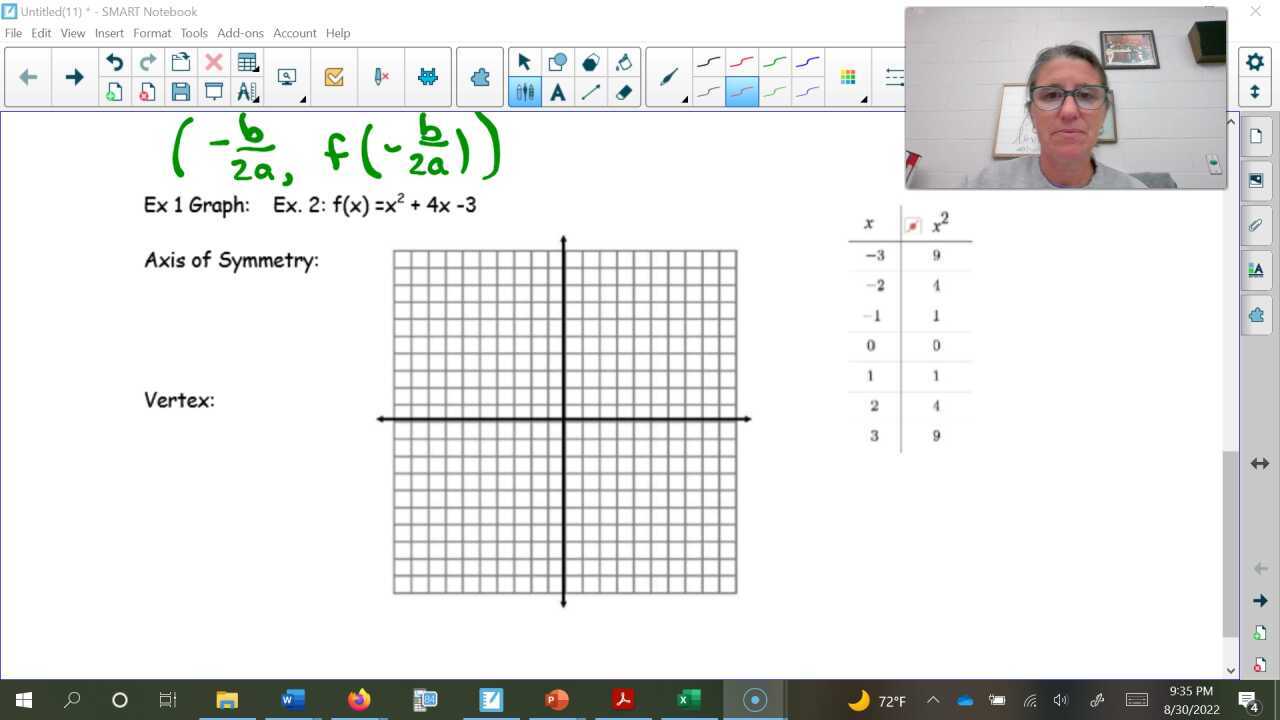
Task: Select the blue highlighted pen swatch
Action: tap(741, 91)
